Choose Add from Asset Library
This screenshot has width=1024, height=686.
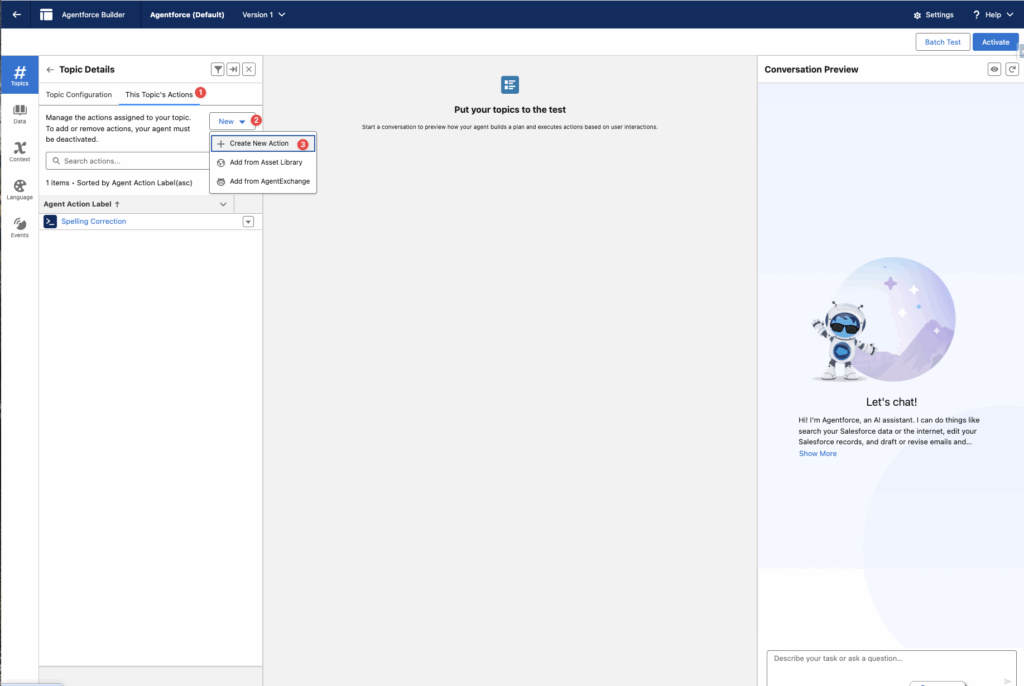[263, 162]
